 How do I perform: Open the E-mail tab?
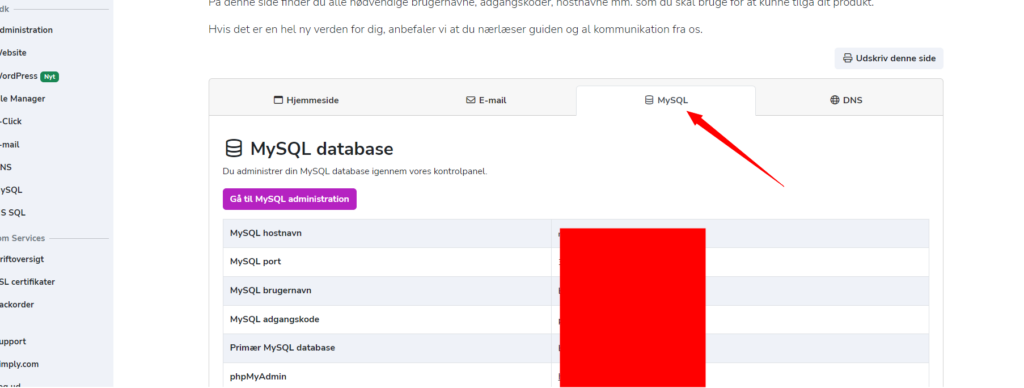(487, 100)
